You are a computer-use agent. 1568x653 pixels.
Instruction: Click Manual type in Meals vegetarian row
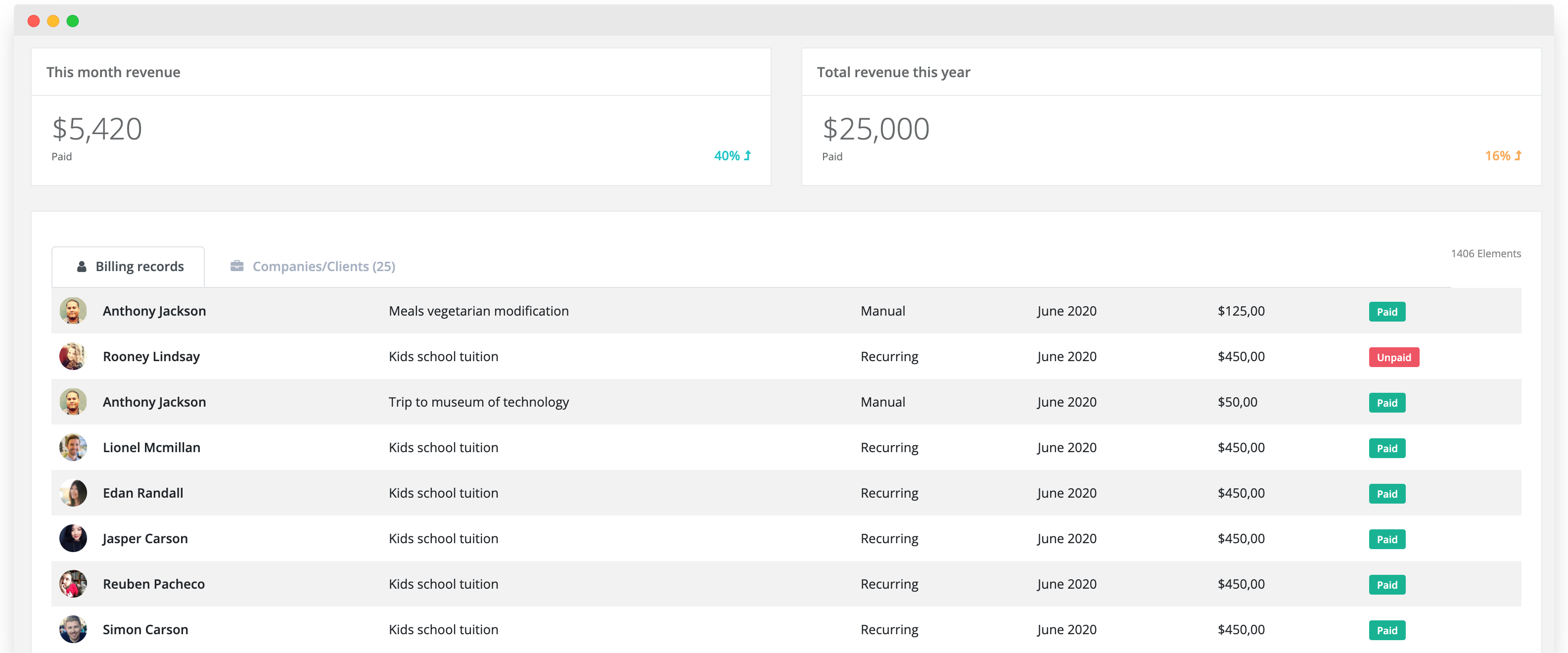pos(882,311)
